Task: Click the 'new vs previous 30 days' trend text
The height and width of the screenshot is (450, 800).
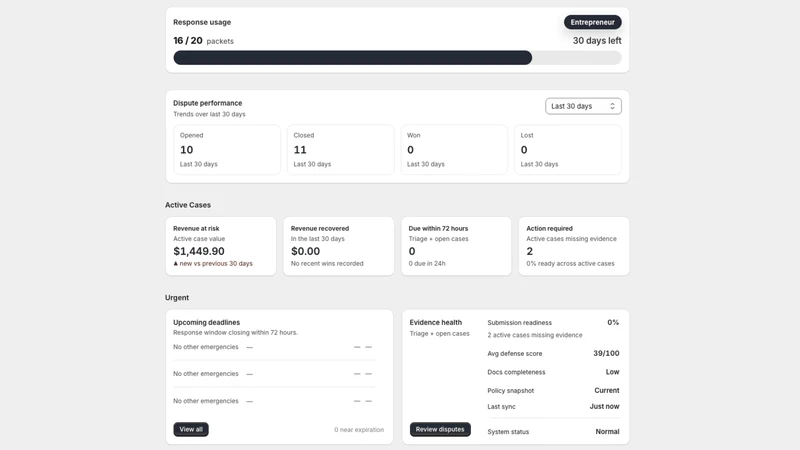Action: 216,264
